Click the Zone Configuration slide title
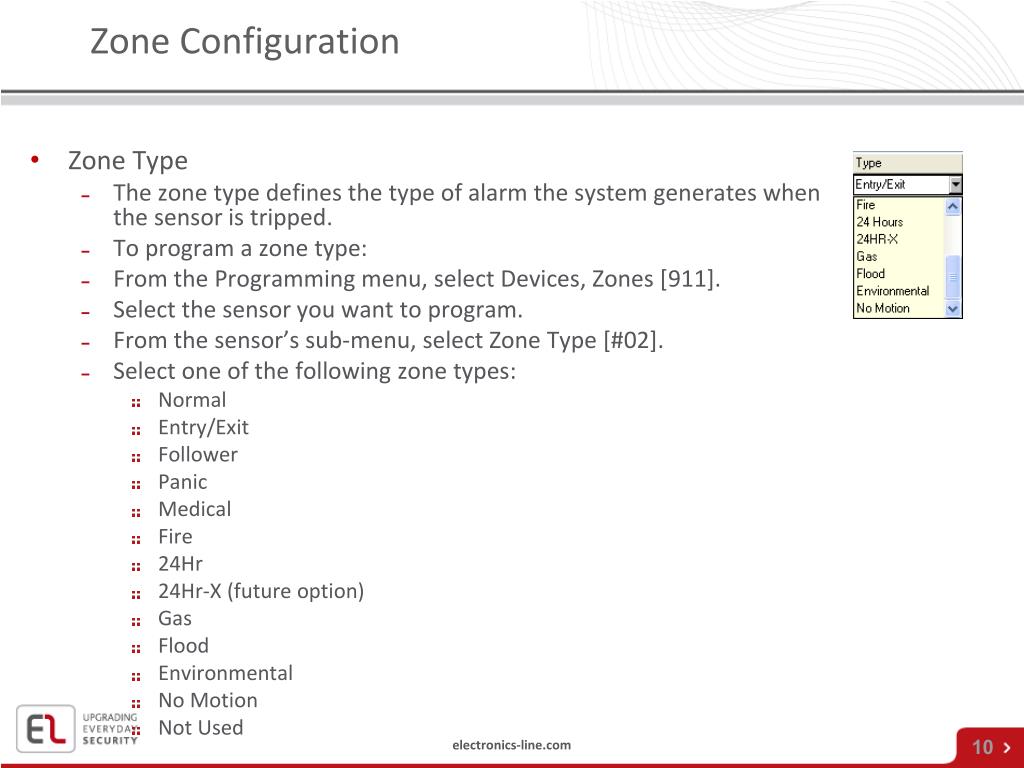The image size is (1024, 768). (x=244, y=42)
